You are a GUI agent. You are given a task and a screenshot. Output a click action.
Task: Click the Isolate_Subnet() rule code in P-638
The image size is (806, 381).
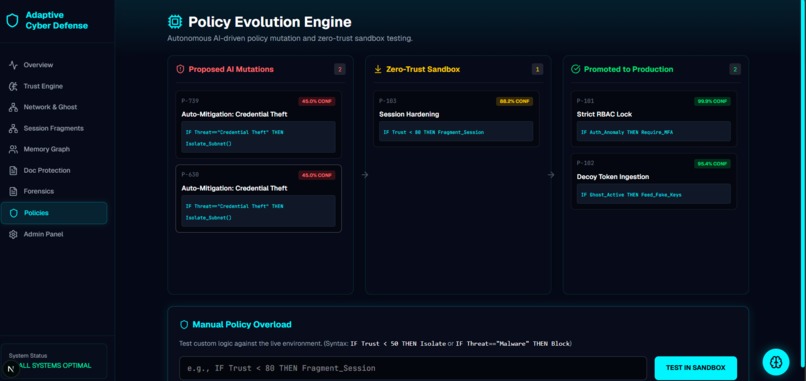tap(209, 217)
